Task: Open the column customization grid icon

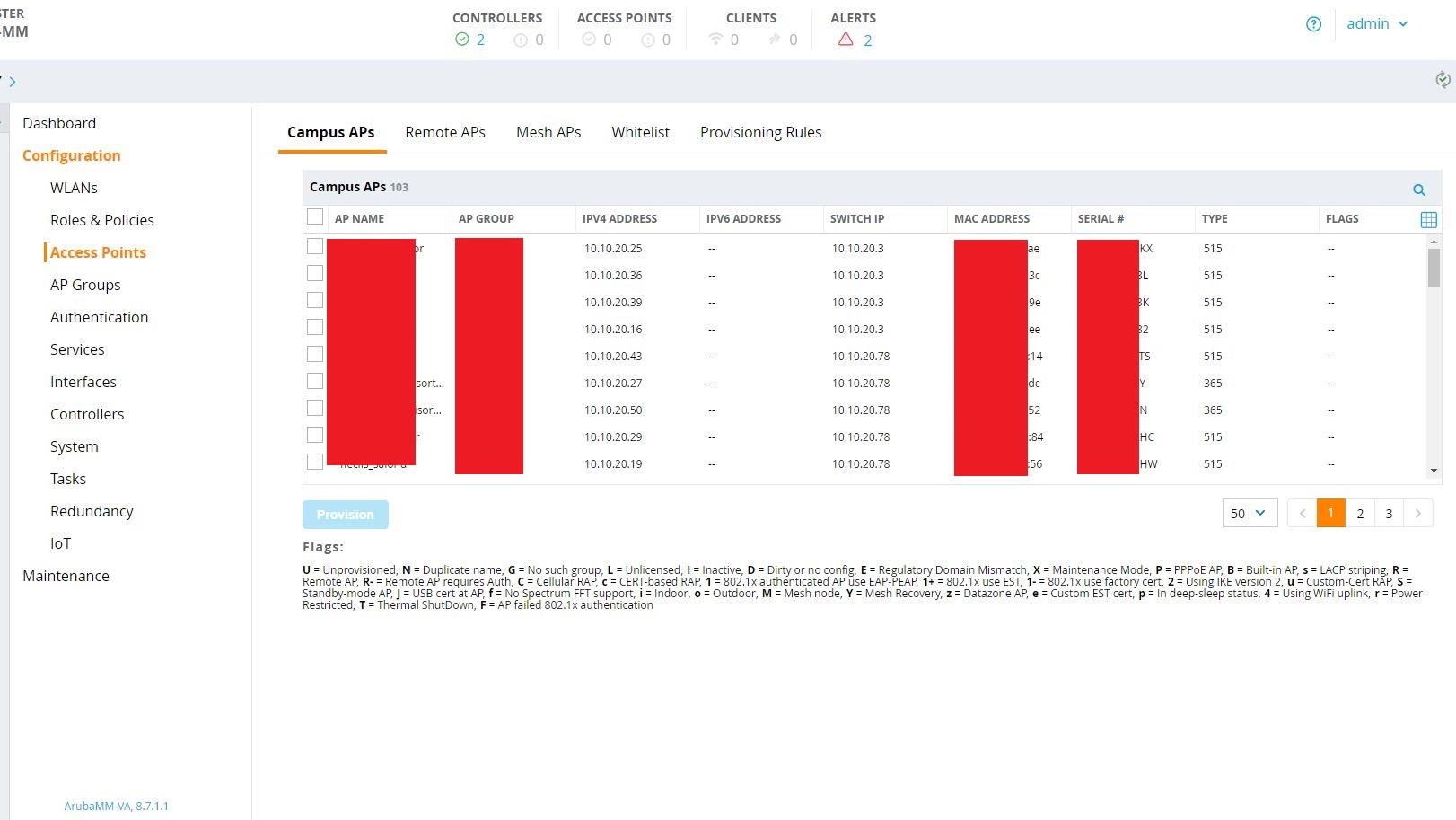Action: point(1429,219)
